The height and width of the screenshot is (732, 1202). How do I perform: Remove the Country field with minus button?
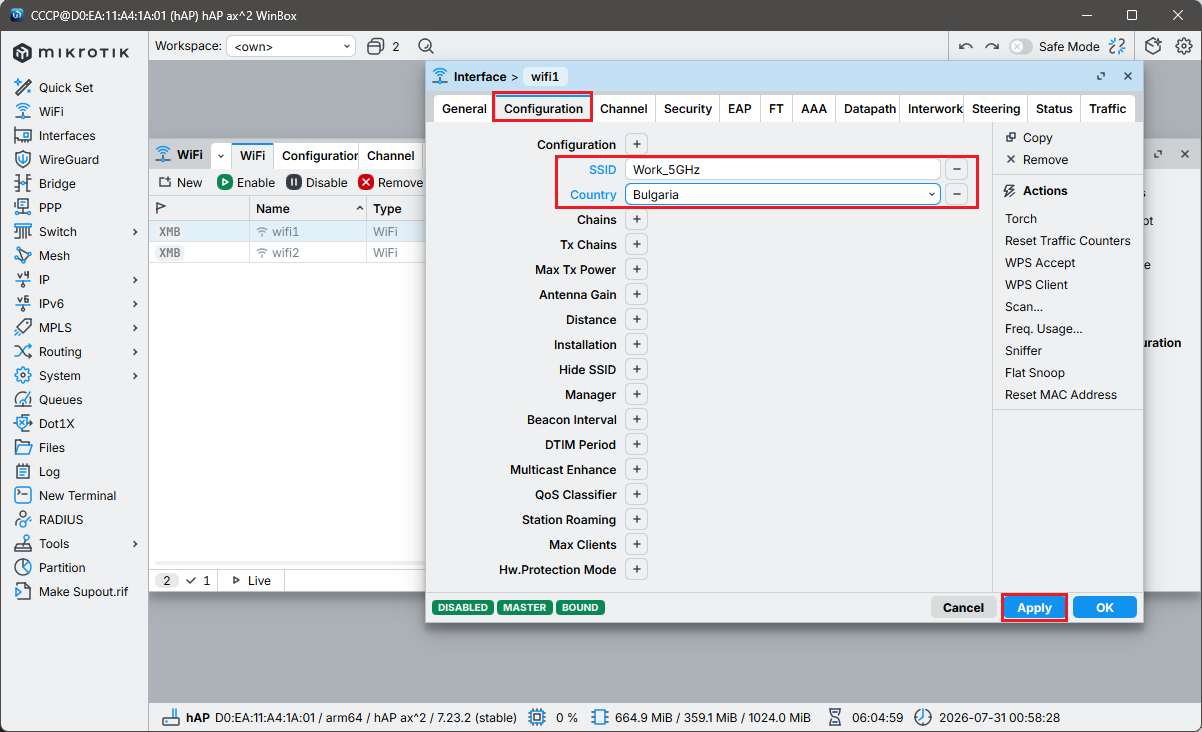point(958,194)
